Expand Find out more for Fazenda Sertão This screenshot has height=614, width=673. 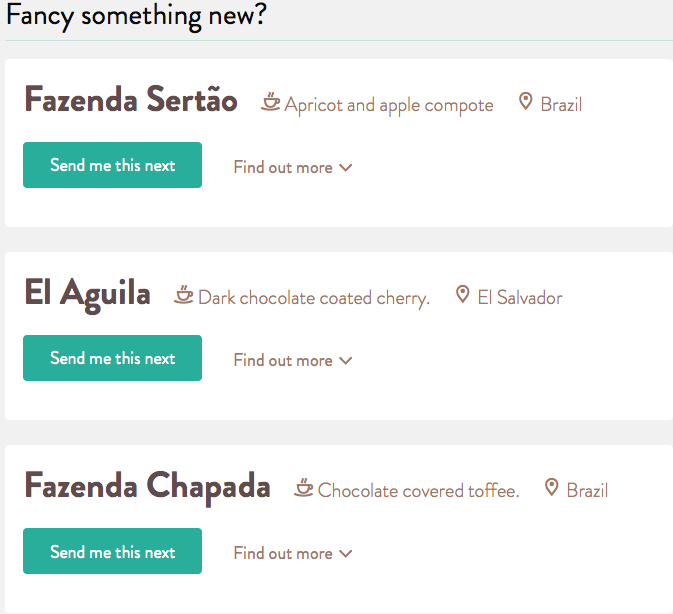point(293,167)
